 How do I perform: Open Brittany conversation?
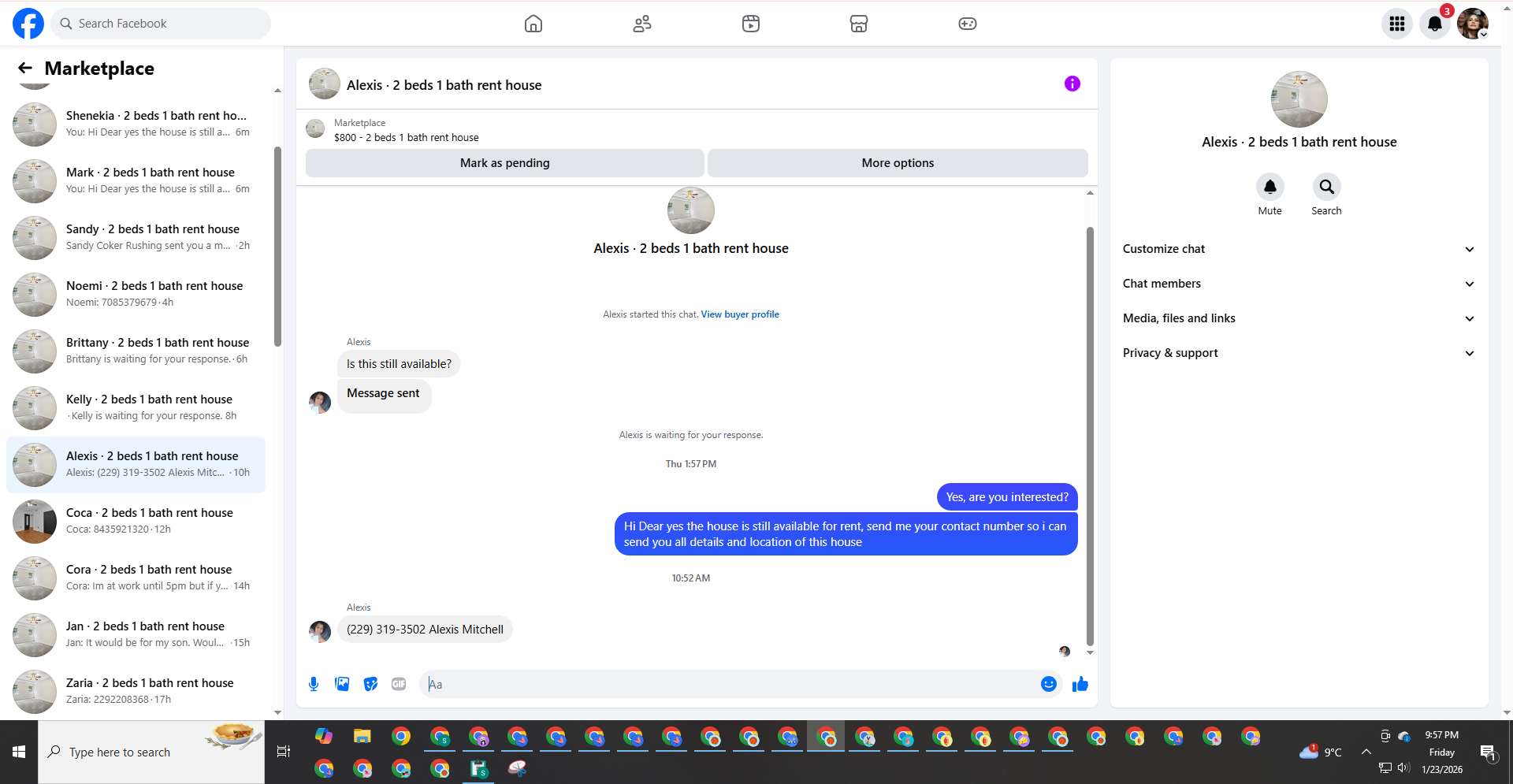coord(136,351)
